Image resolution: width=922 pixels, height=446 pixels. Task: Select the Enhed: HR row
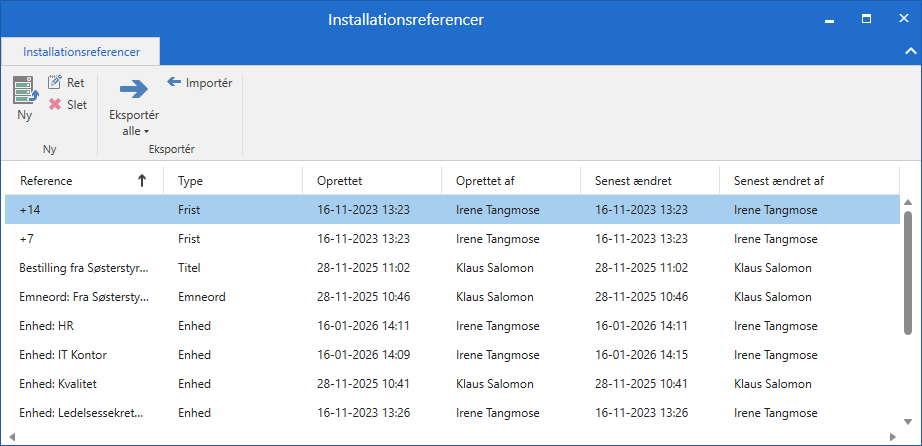(450, 326)
